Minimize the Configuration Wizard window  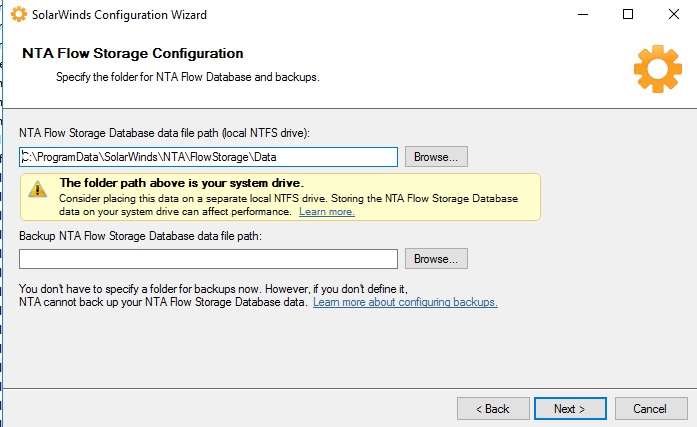click(580, 15)
